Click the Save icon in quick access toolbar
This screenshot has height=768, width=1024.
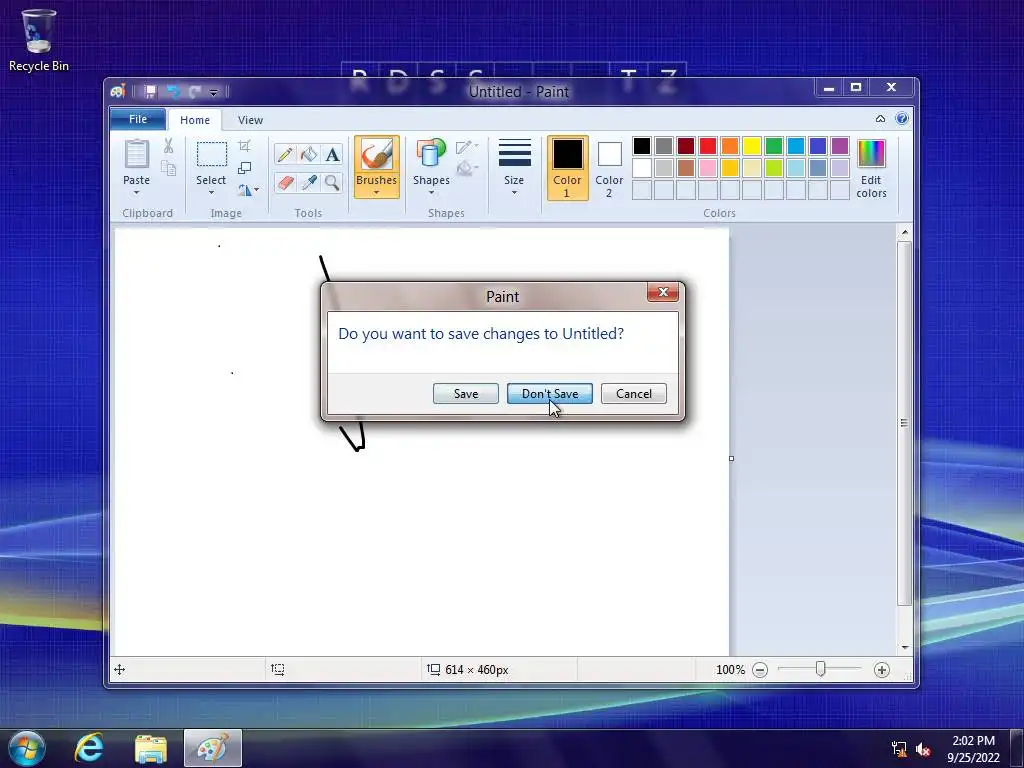click(150, 91)
